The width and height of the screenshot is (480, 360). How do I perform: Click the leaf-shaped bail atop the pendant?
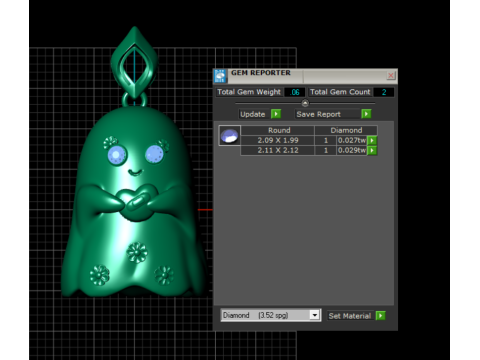tap(134, 62)
